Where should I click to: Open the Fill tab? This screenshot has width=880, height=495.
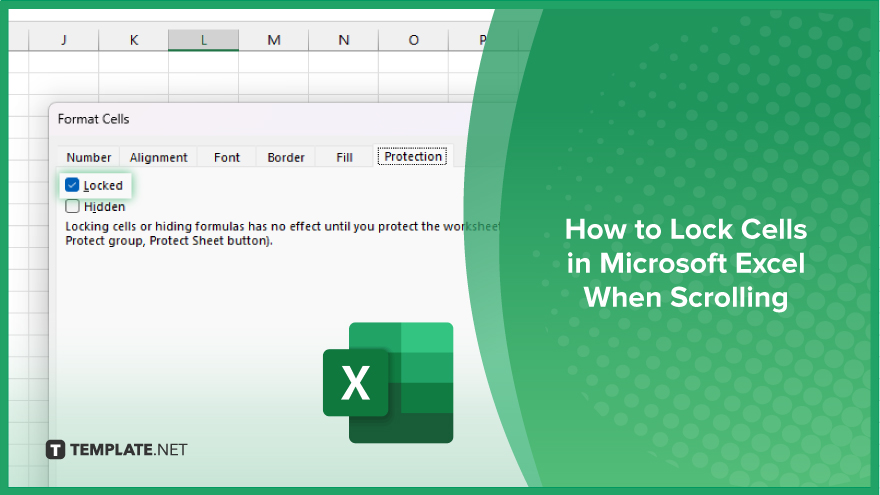pyautogui.click(x=344, y=157)
